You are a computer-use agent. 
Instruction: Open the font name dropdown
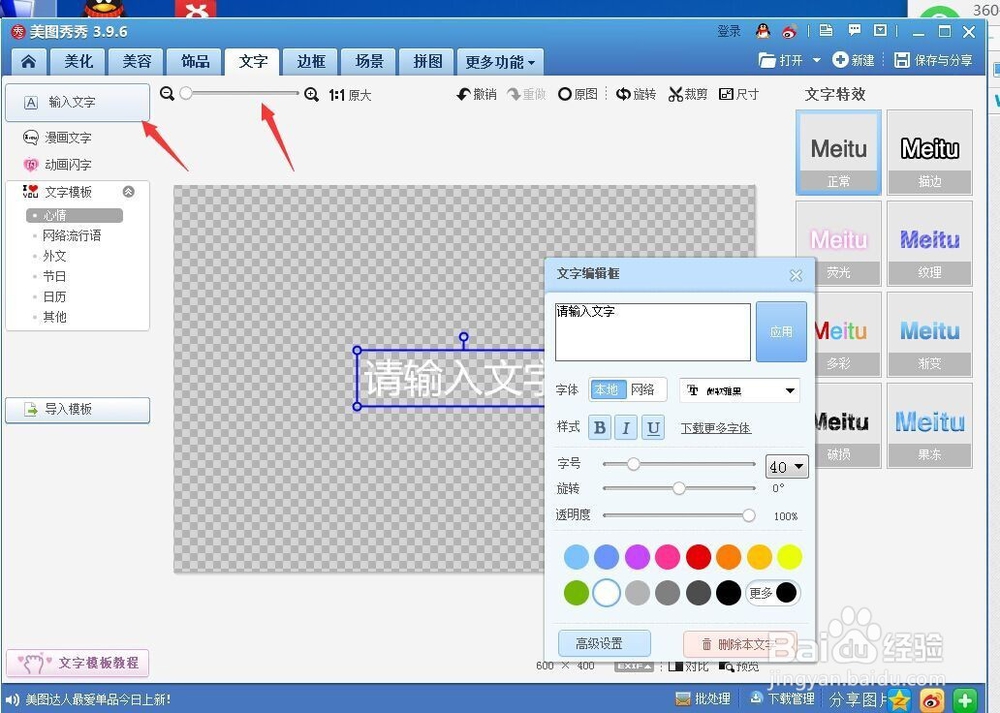point(740,390)
